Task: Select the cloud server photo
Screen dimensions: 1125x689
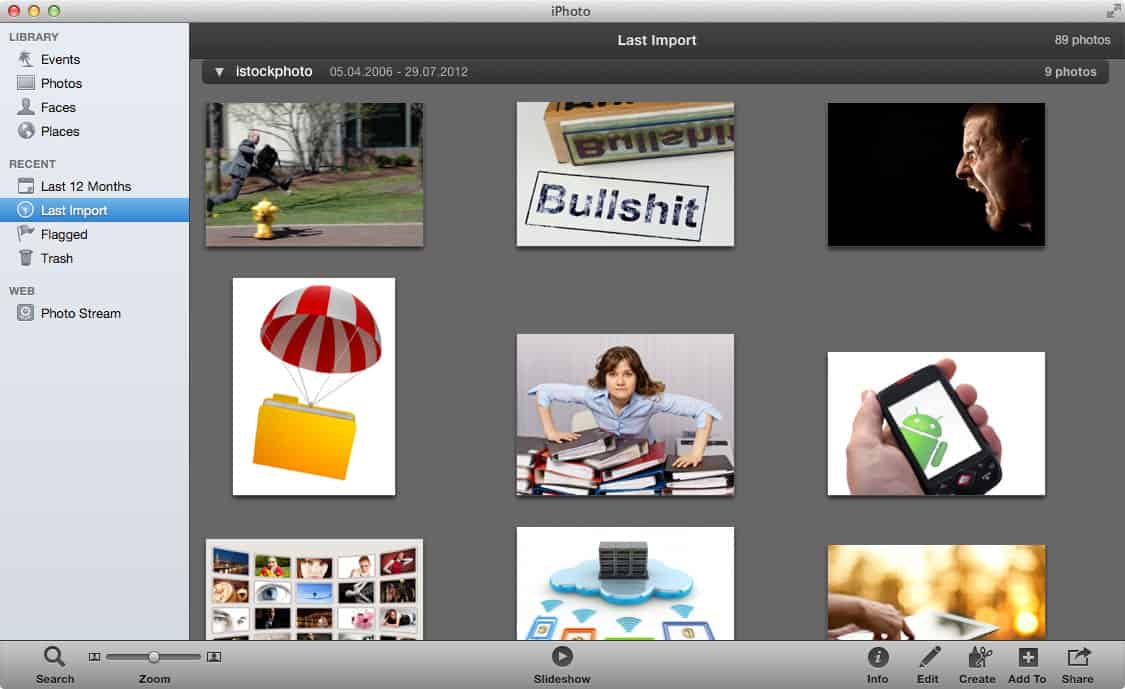Action: click(625, 583)
